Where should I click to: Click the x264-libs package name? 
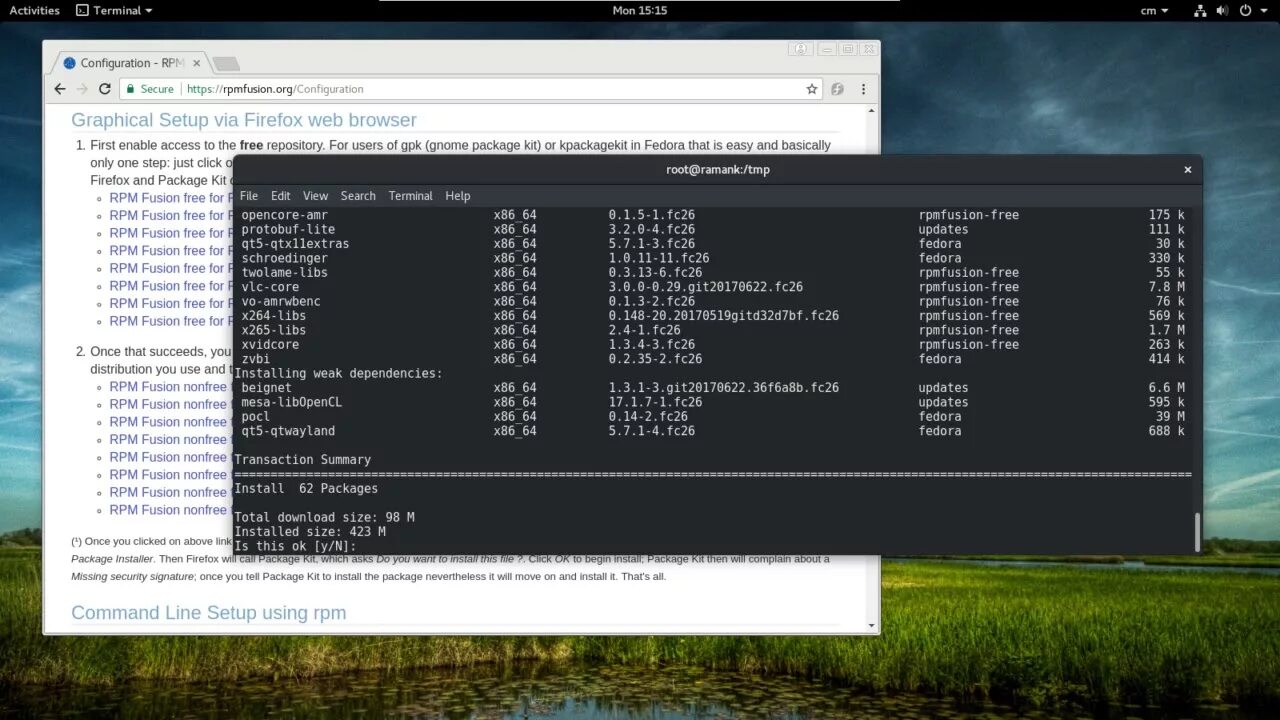pos(273,316)
